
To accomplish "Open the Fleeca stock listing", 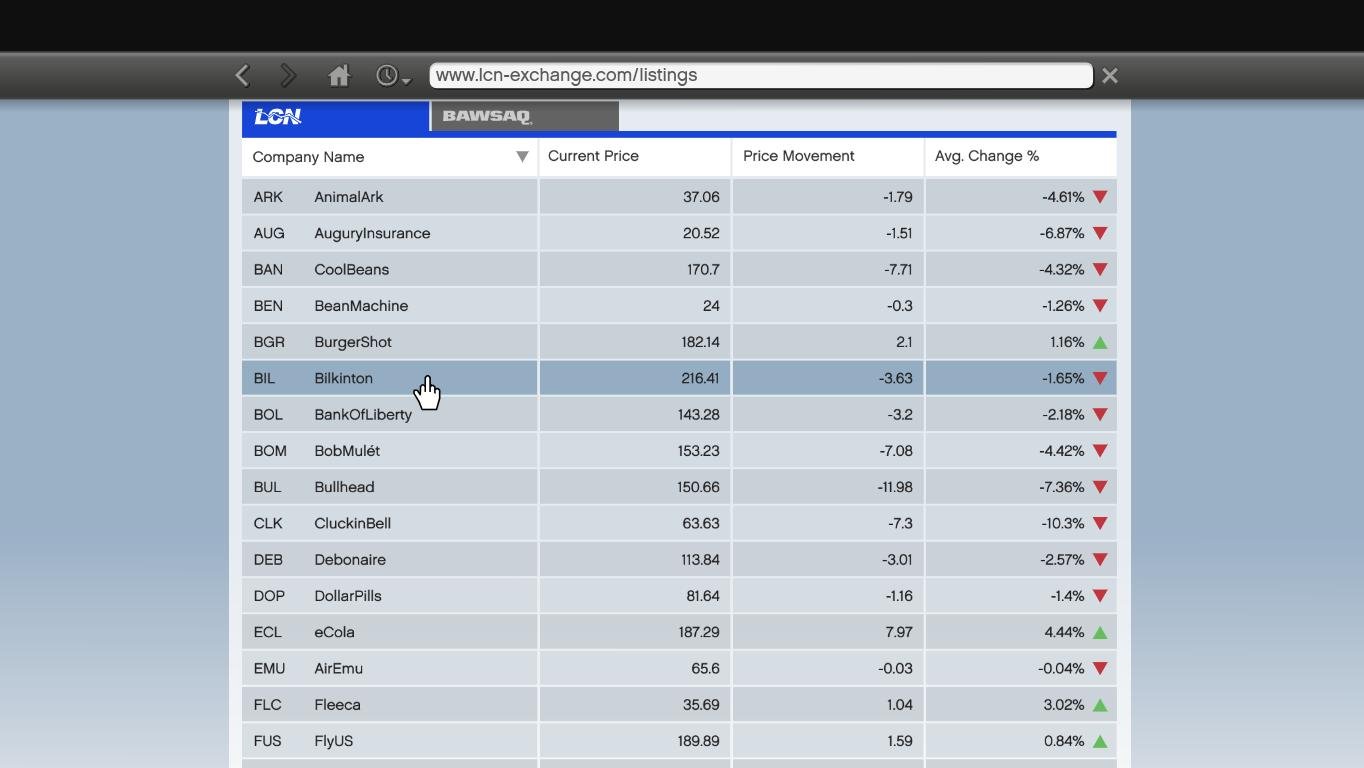I will point(679,705).
